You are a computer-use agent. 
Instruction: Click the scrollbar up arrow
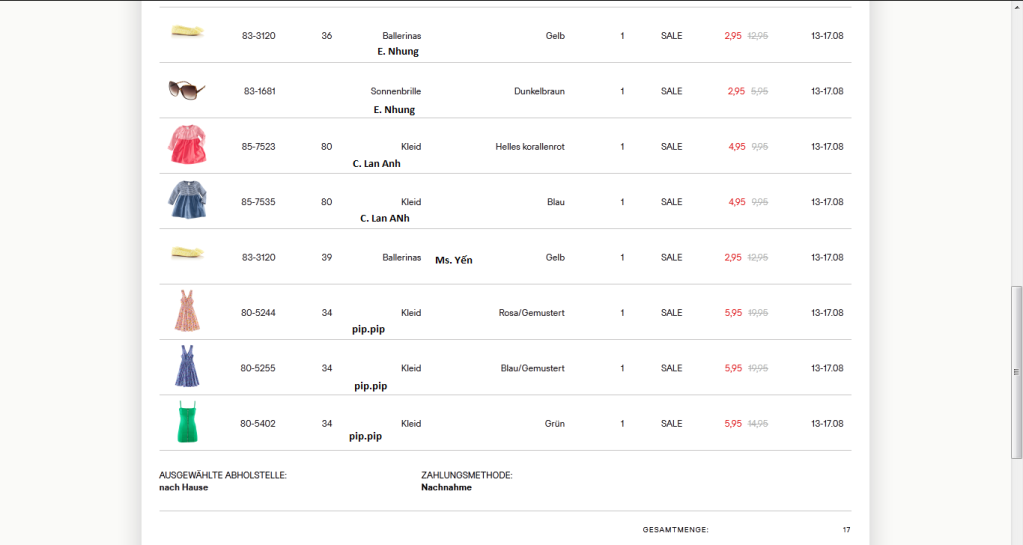[x=1016, y=7]
